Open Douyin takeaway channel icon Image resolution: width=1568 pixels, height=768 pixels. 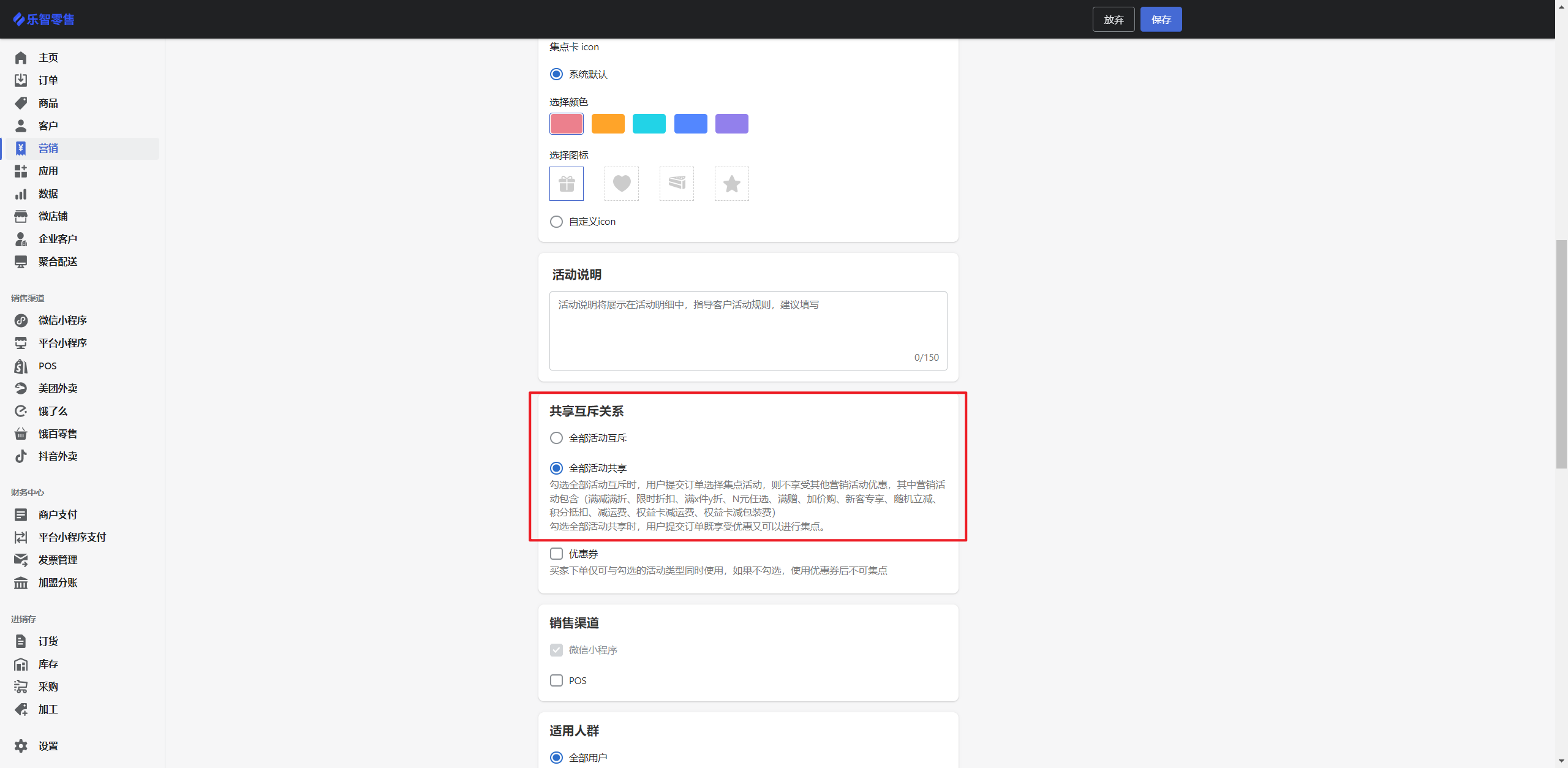click(21, 456)
